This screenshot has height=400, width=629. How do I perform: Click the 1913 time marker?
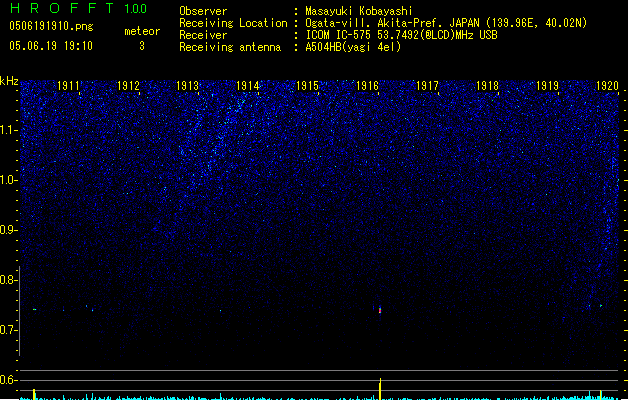click(x=188, y=86)
